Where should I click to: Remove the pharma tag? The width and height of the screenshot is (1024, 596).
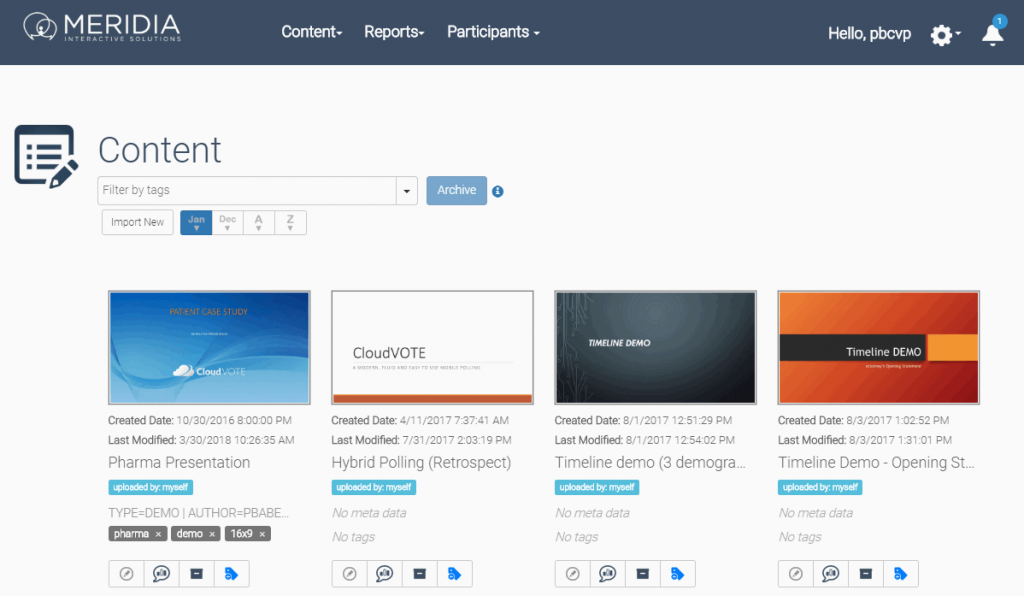click(158, 534)
